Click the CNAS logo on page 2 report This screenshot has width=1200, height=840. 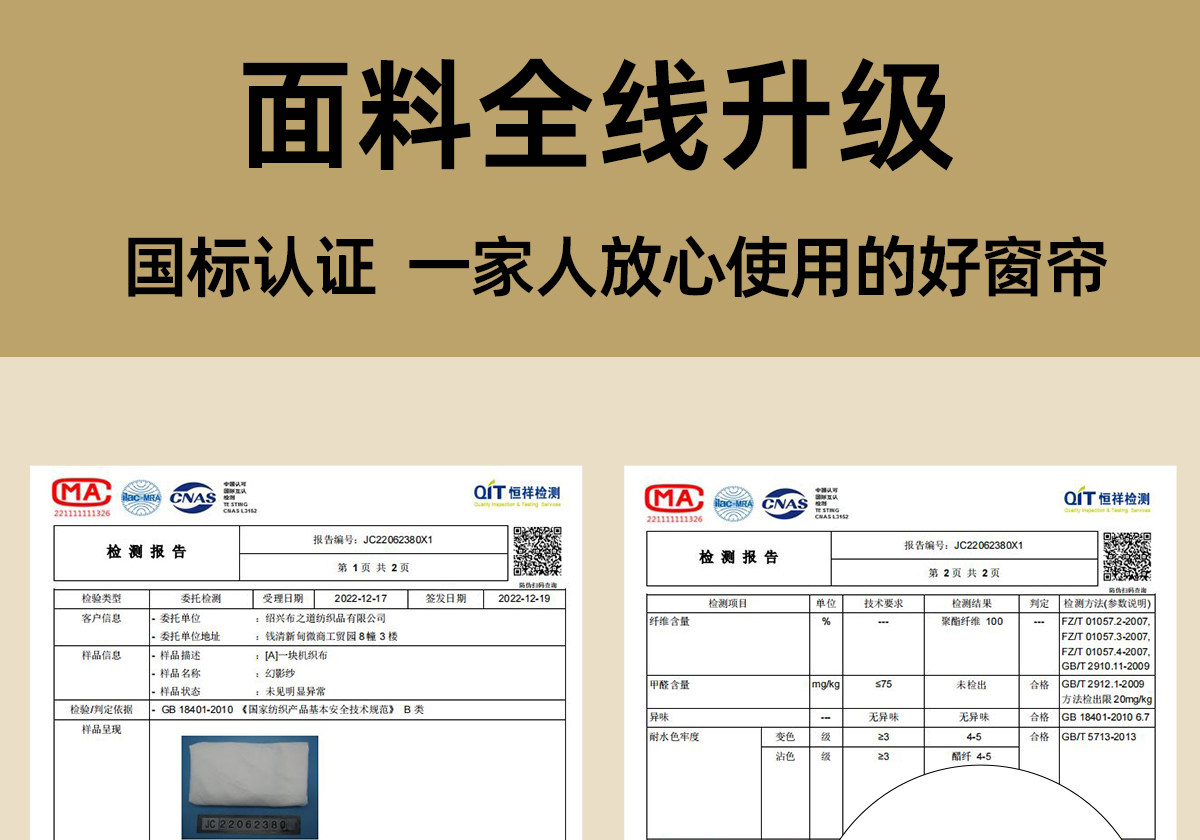point(786,503)
